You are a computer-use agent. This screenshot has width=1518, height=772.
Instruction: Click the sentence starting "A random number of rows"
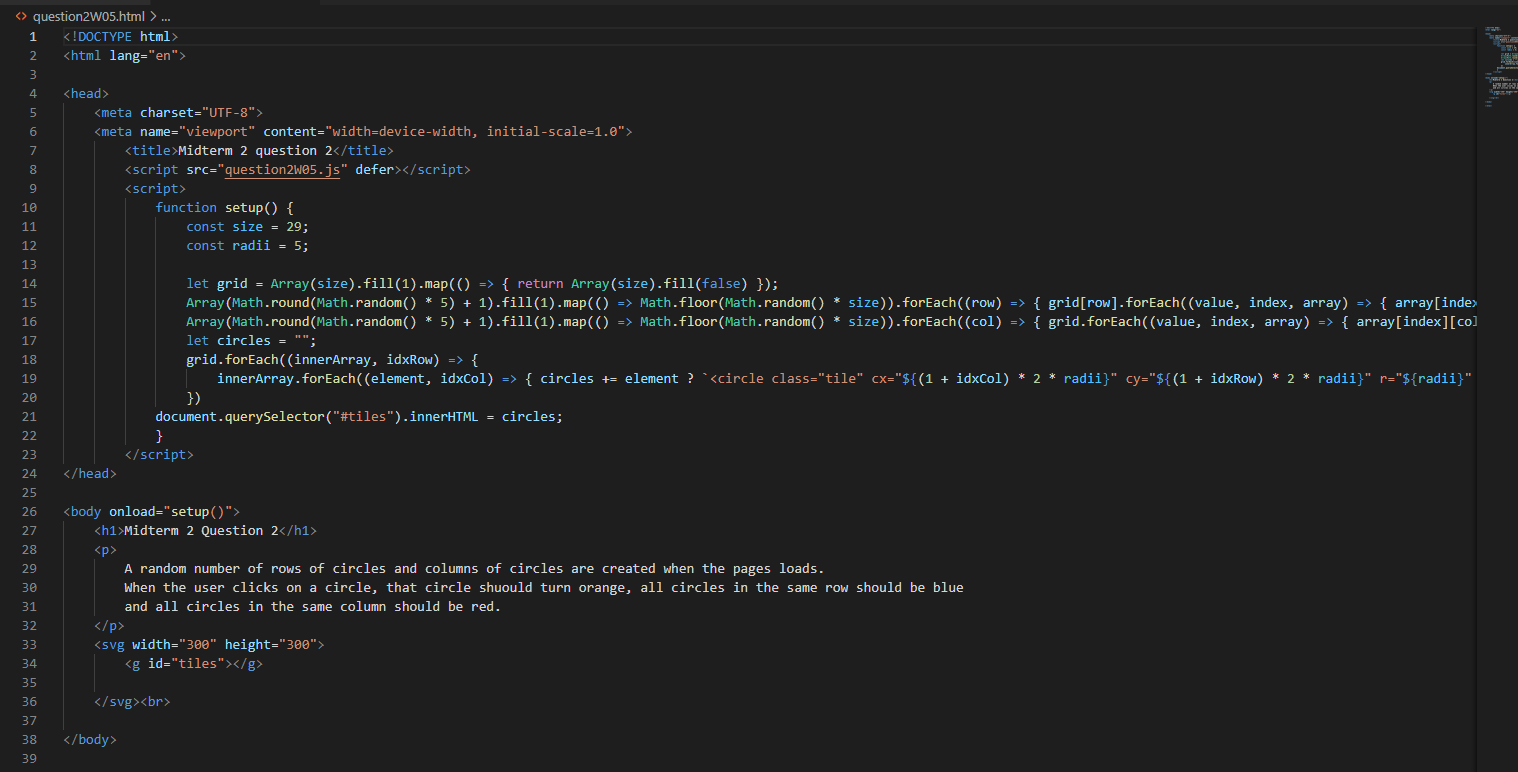click(x=474, y=569)
